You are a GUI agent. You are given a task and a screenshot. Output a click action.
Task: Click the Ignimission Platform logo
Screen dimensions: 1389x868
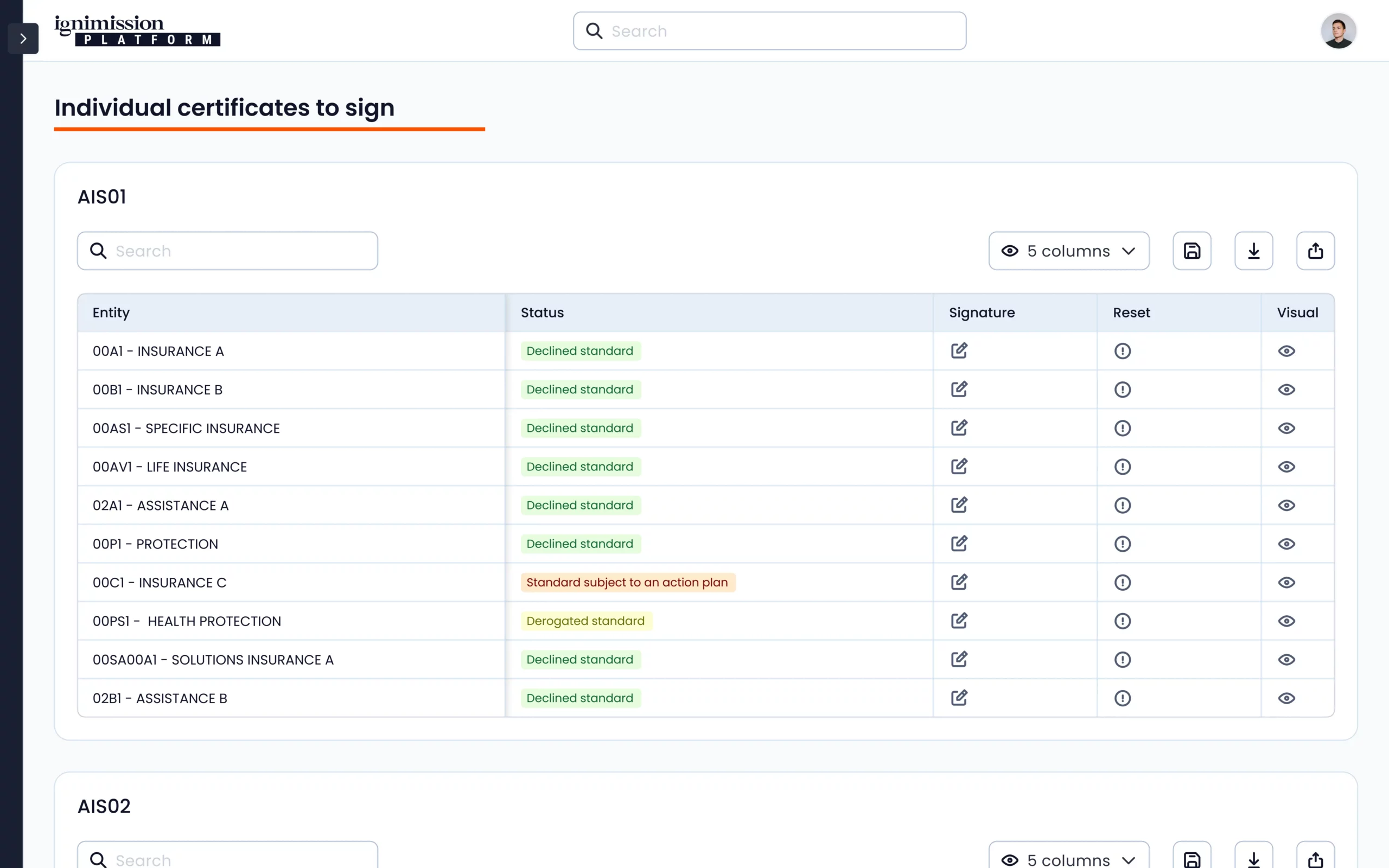(137, 31)
